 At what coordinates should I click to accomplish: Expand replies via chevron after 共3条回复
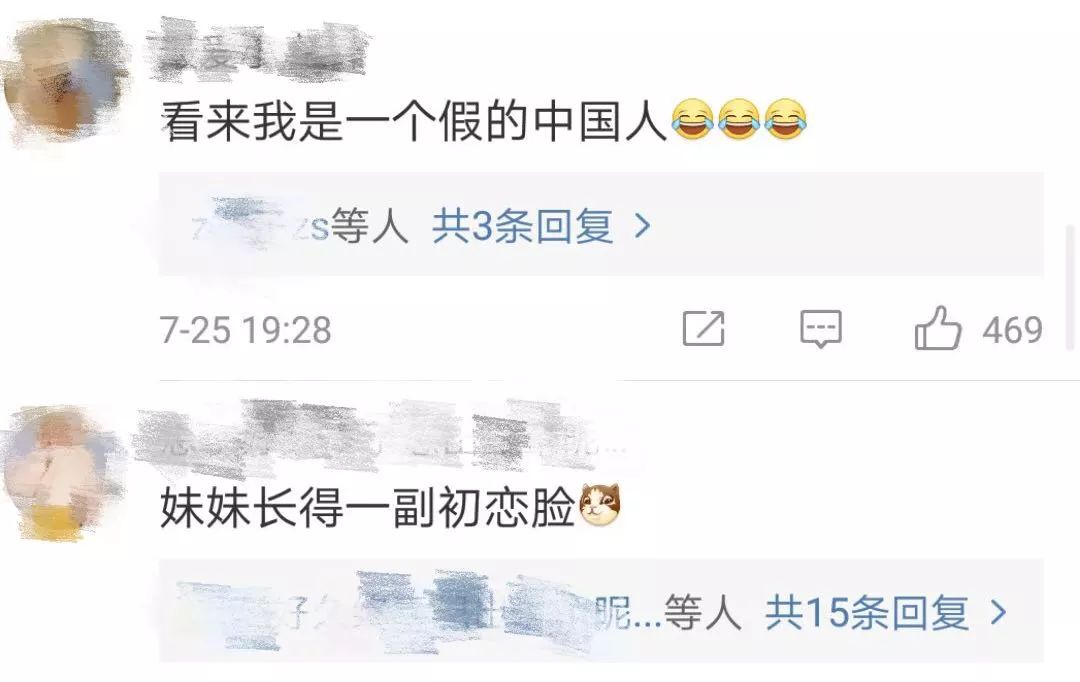[x=642, y=226]
